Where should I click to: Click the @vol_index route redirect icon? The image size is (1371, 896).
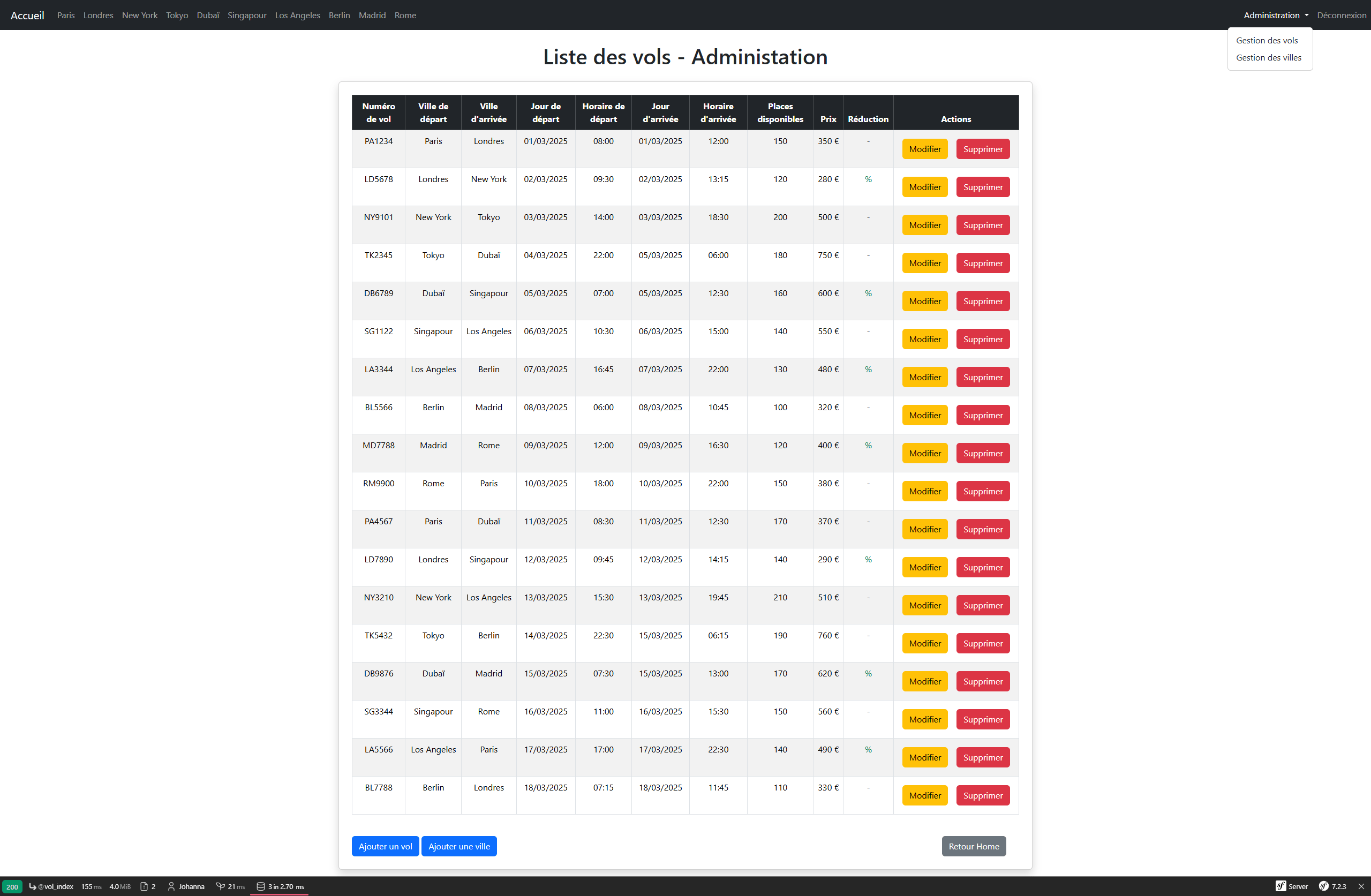pos(33,886)
